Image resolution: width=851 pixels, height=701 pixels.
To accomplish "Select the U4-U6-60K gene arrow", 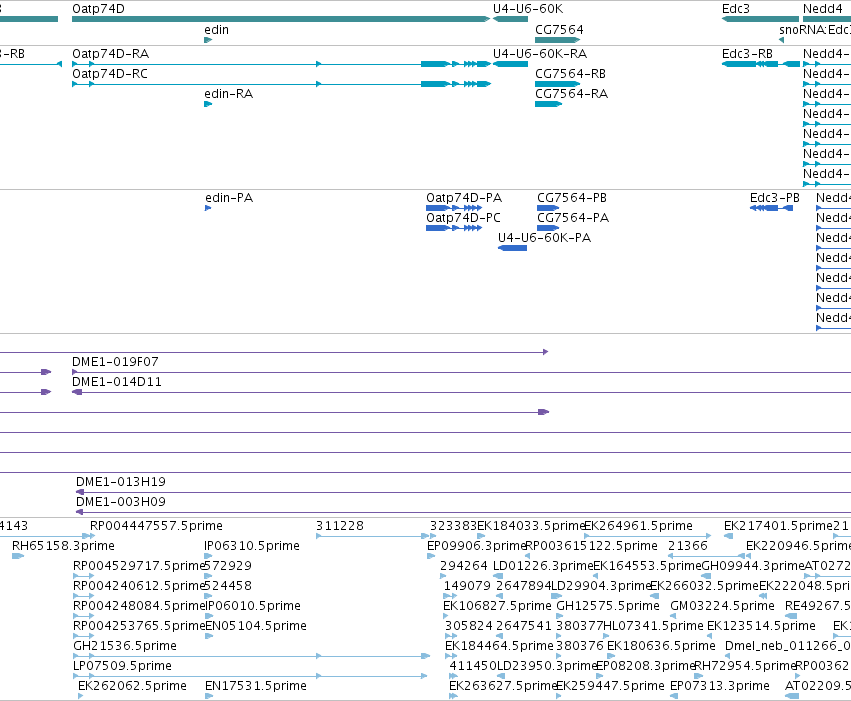I will click(510, 19).
